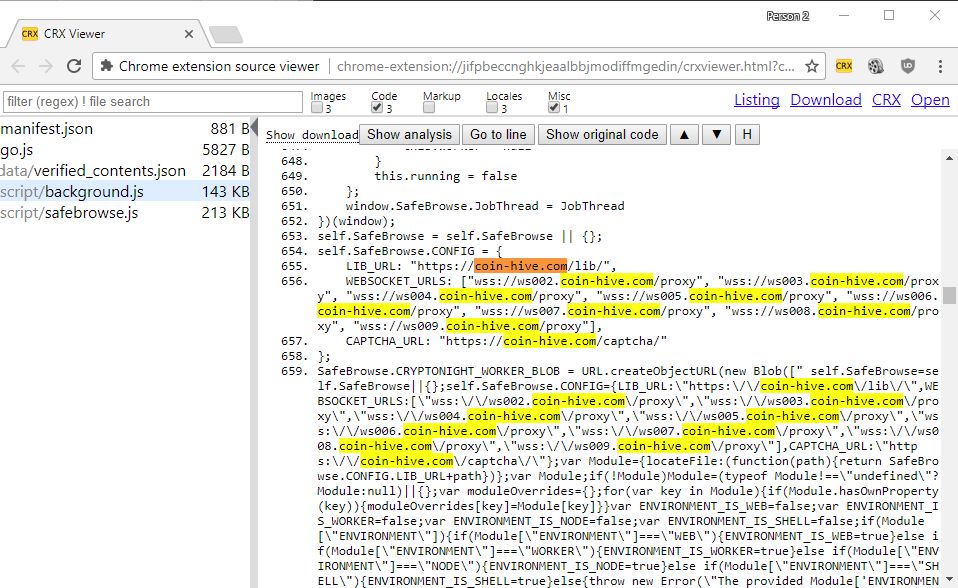This screenshot has width=958, height=588.
Task: Reload the page
Action: click(x=76, y=64)
